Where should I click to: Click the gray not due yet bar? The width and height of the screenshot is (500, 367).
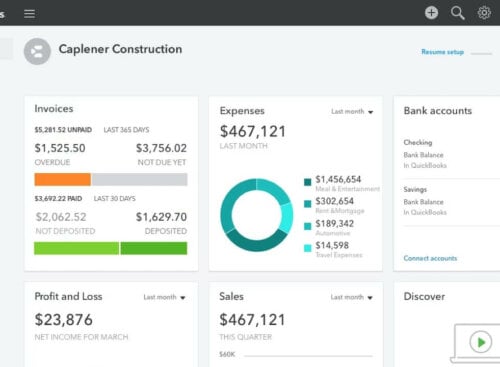coord(140,179)
